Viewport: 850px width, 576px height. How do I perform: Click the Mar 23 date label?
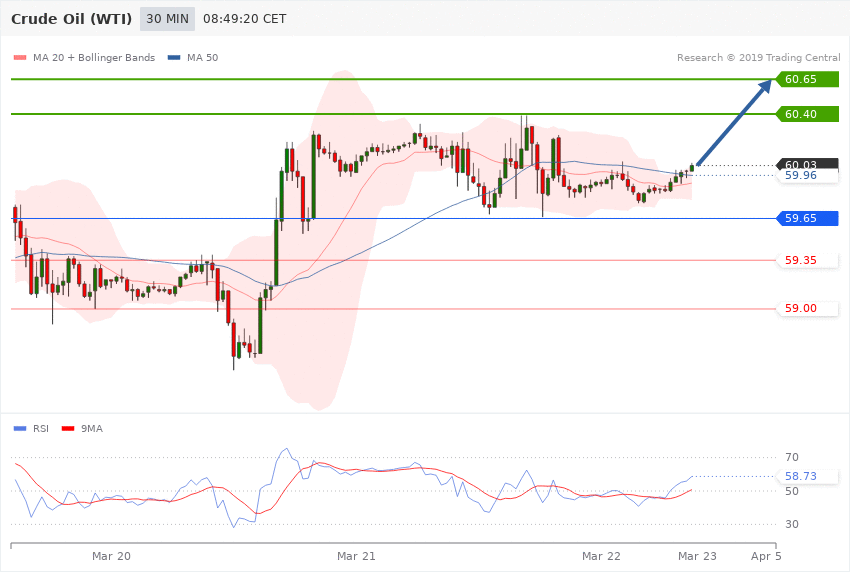pyautogui.click(x=697, y=556)
